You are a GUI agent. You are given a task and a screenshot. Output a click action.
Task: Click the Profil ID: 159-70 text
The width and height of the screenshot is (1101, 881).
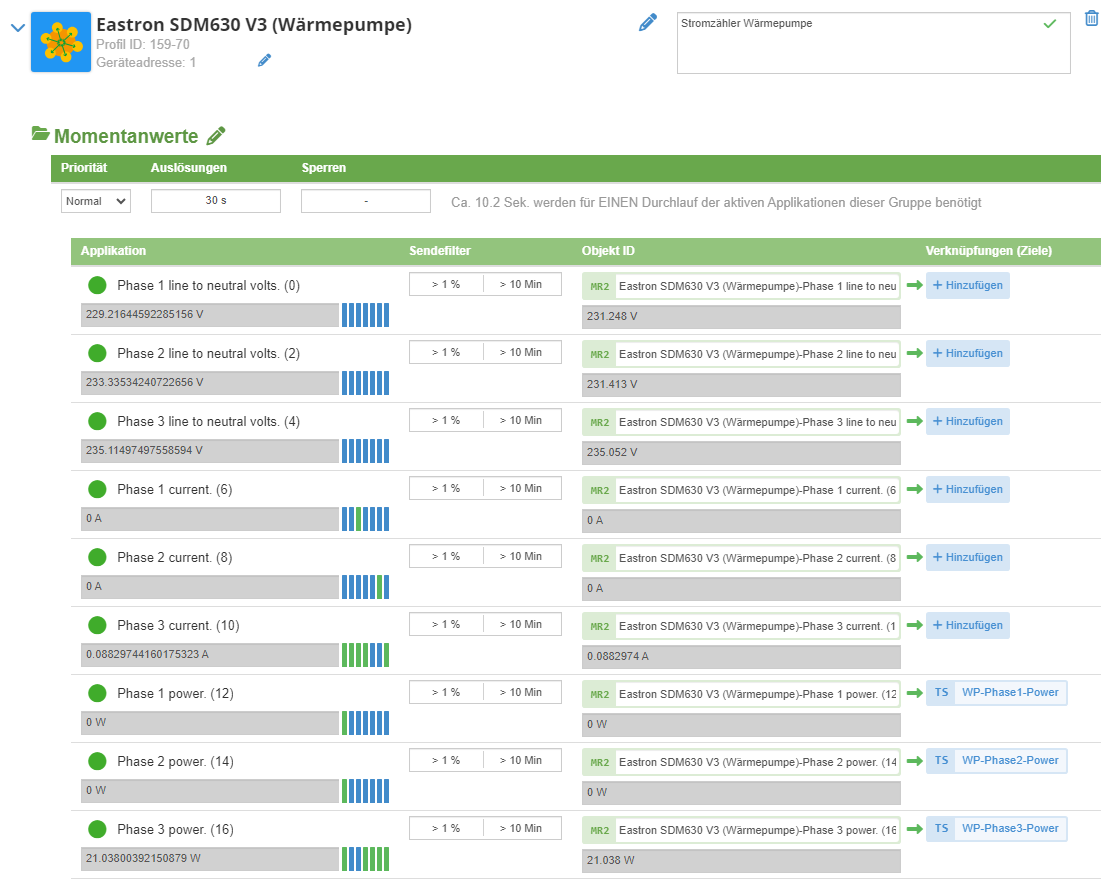(x=143, y=44)
